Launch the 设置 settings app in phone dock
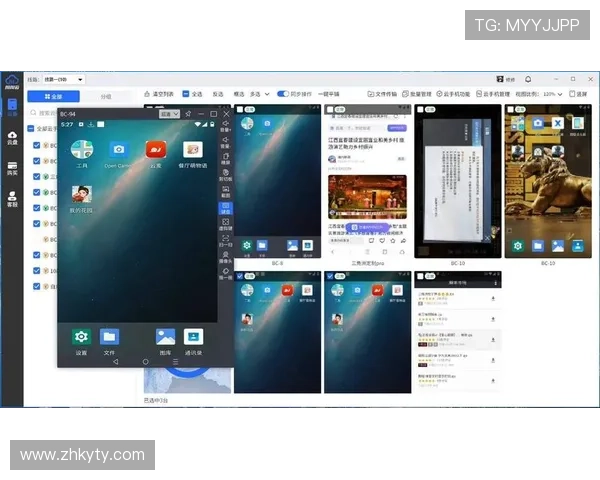This screenshot has width=600, height=480. (81, 338)
